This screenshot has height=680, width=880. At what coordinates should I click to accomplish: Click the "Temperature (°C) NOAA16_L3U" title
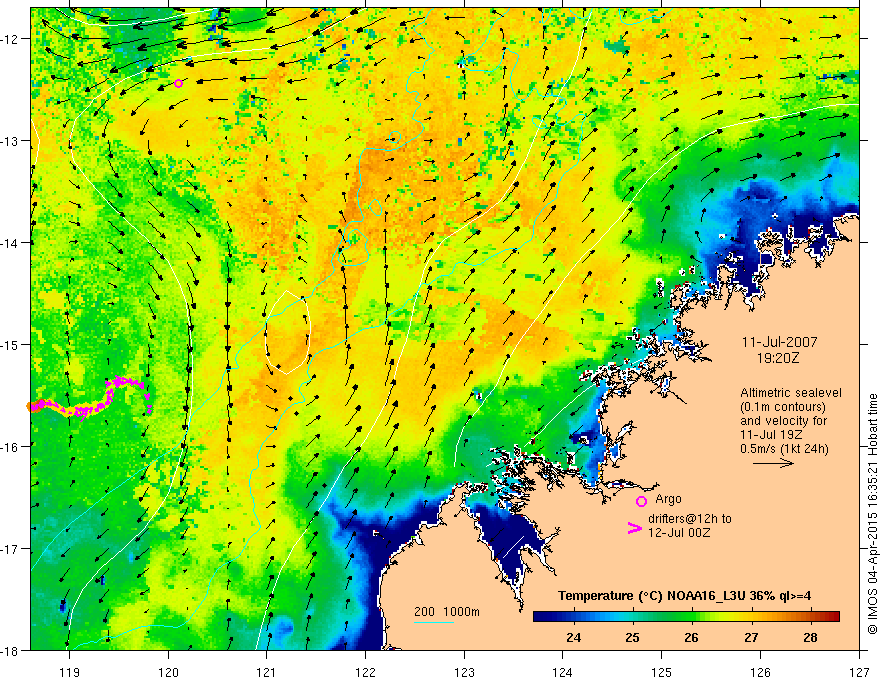(x=652, y=596)
